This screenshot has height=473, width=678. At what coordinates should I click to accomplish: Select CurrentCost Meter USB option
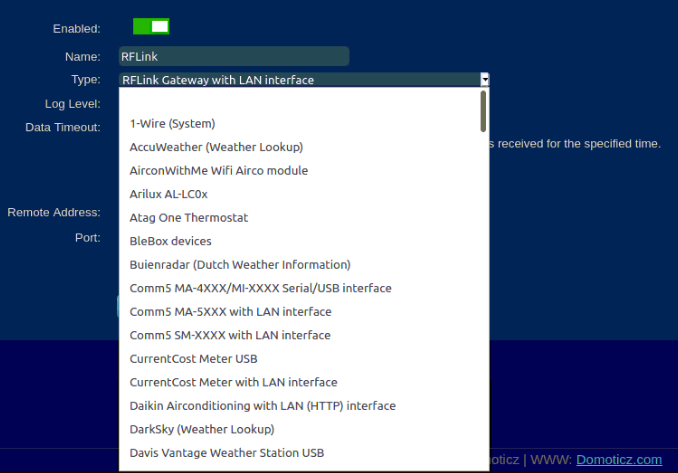click(x=304, y=358)
